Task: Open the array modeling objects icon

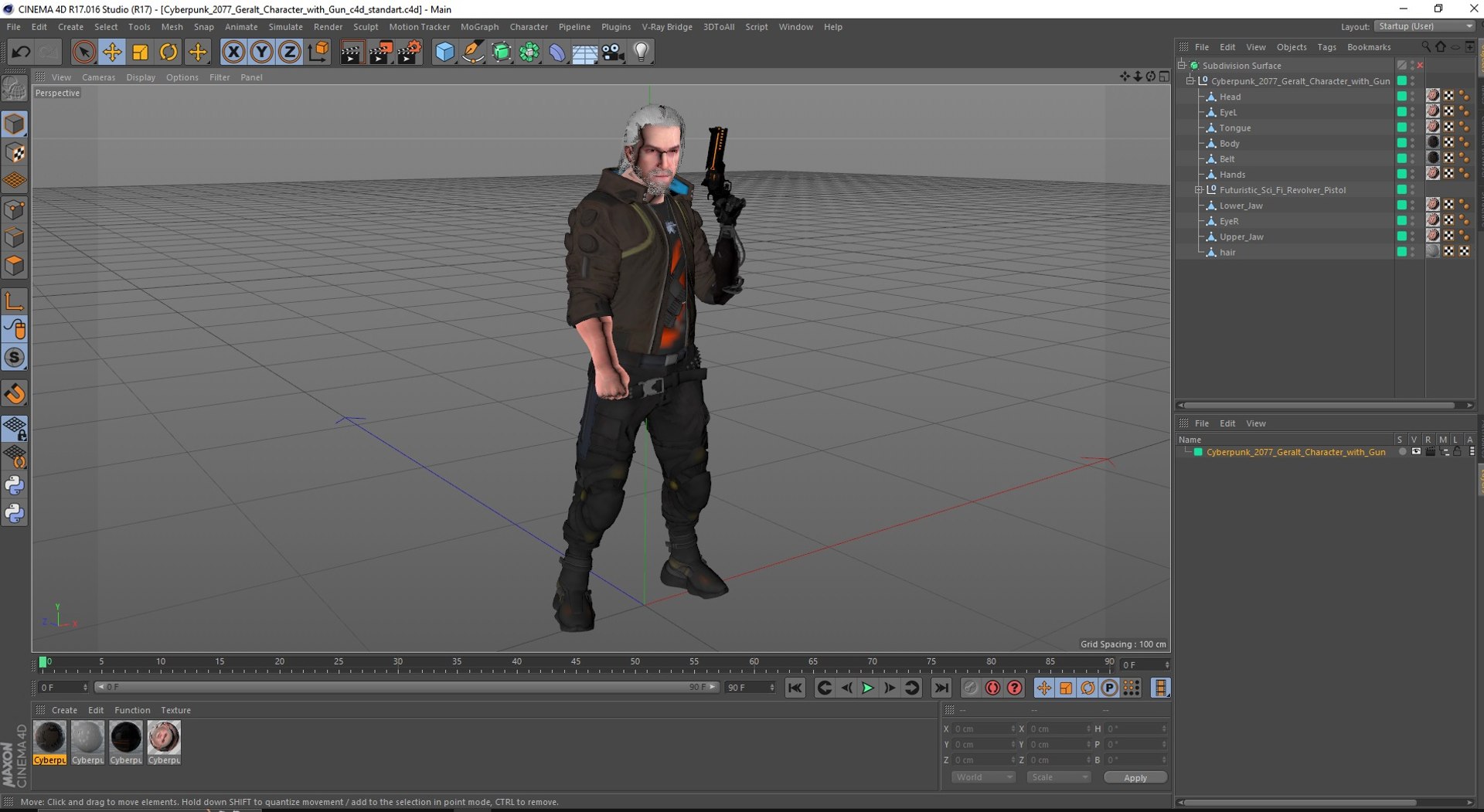Action: tap(529, 53)
